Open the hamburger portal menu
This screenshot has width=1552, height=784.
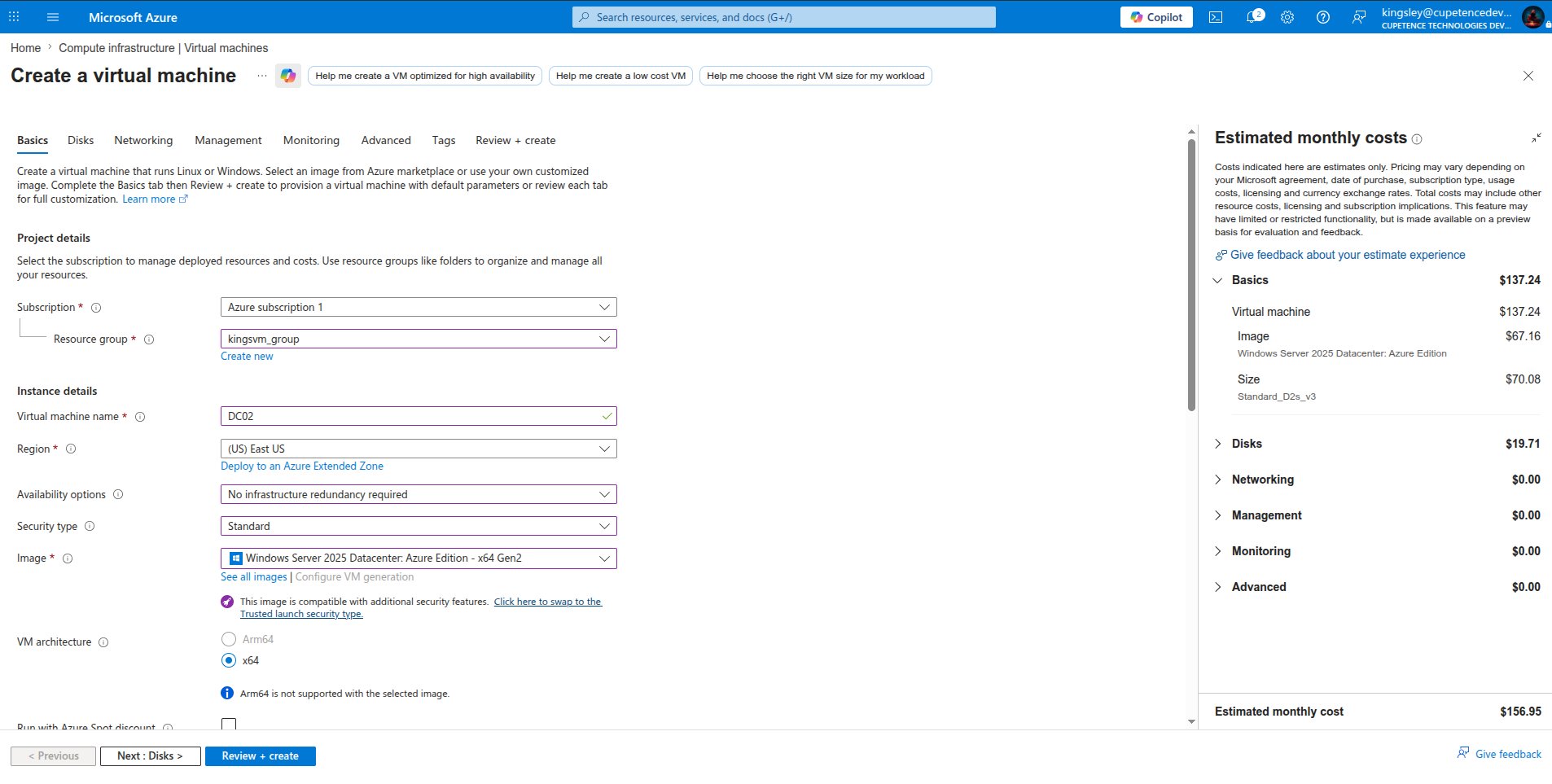(x=53, y=16)
